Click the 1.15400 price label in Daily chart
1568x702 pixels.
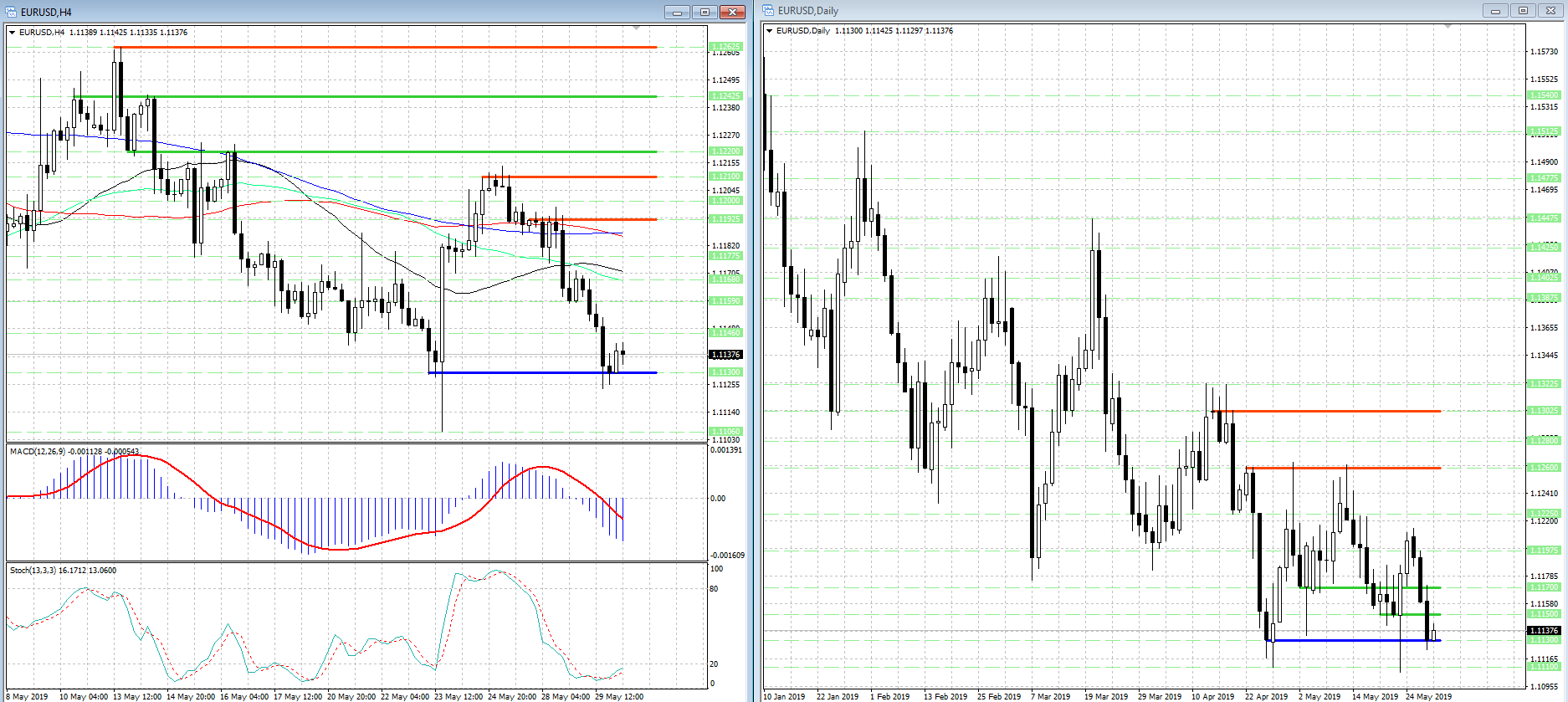[1544, 95]
